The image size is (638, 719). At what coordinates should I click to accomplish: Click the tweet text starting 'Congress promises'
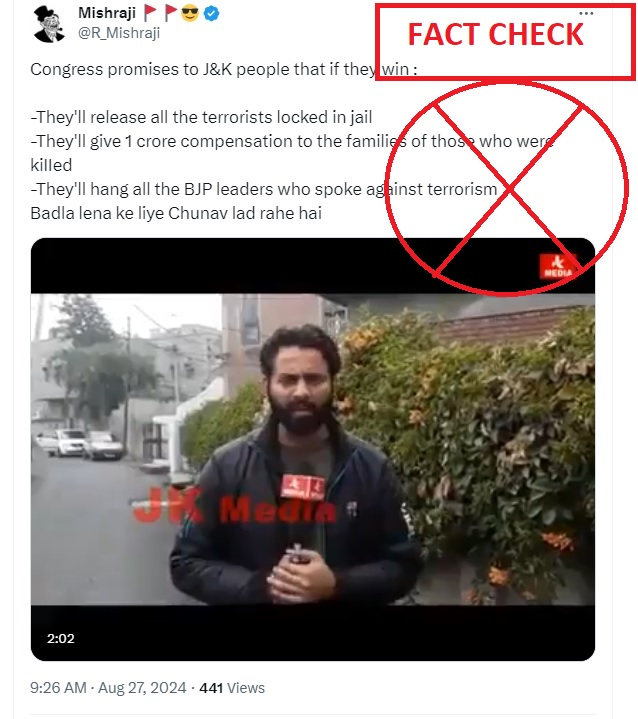point(224,69)
